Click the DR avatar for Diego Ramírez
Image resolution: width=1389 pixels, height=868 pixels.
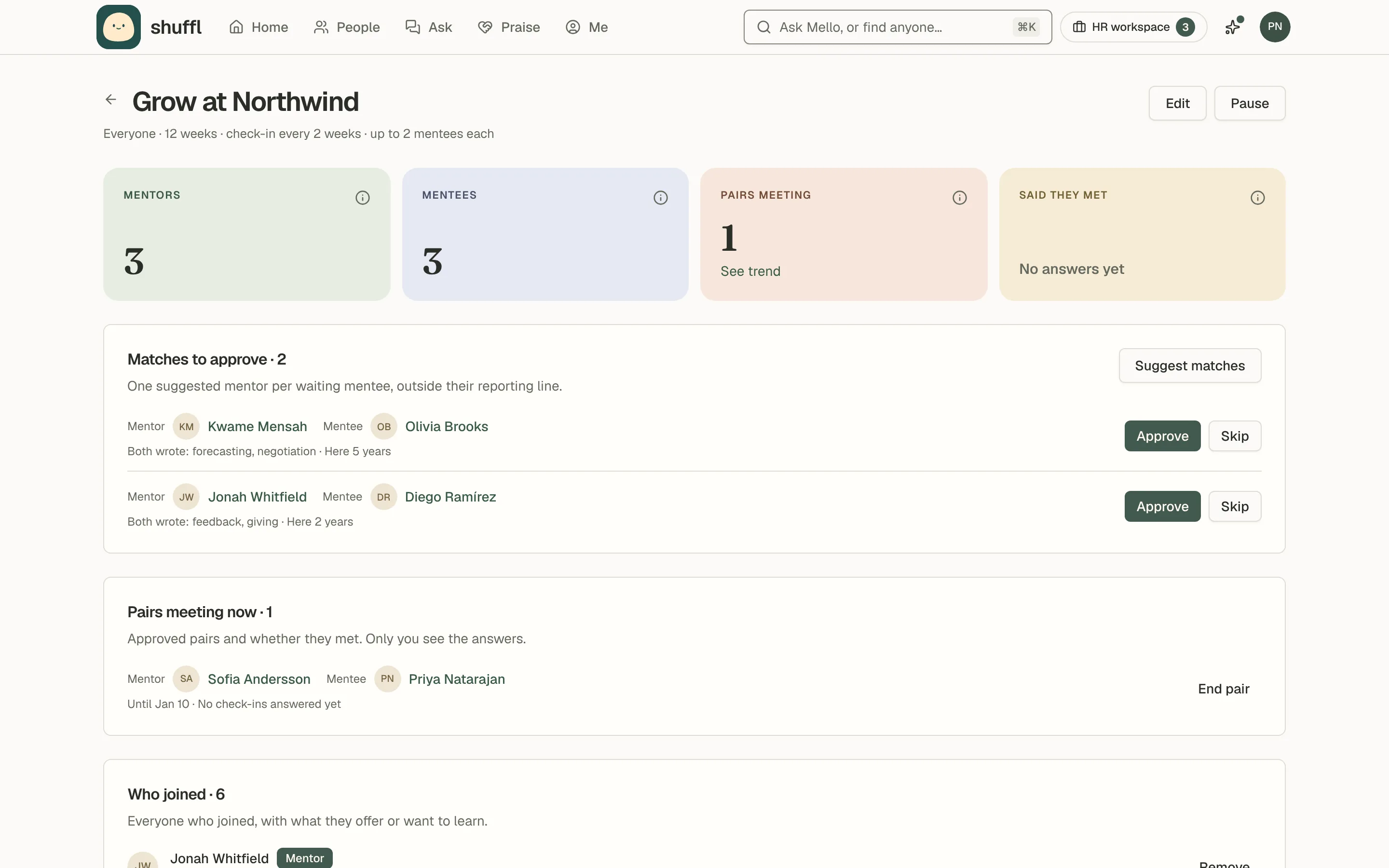pos(383,497)
